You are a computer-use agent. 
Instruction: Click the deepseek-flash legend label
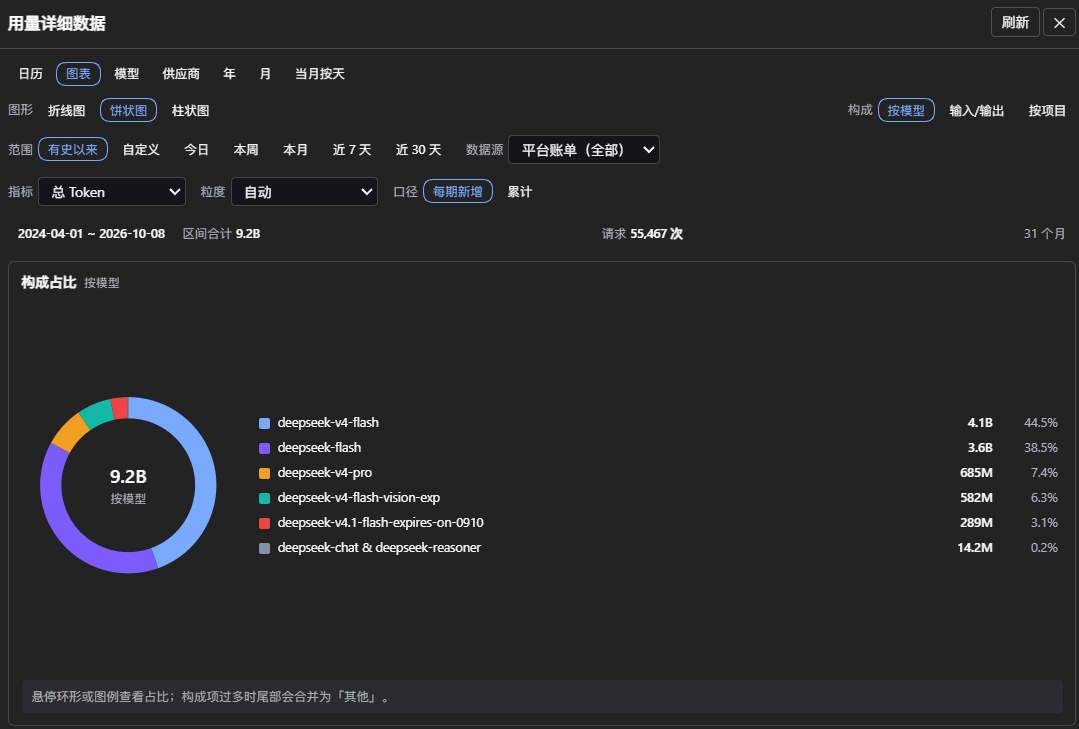point(319,447)
